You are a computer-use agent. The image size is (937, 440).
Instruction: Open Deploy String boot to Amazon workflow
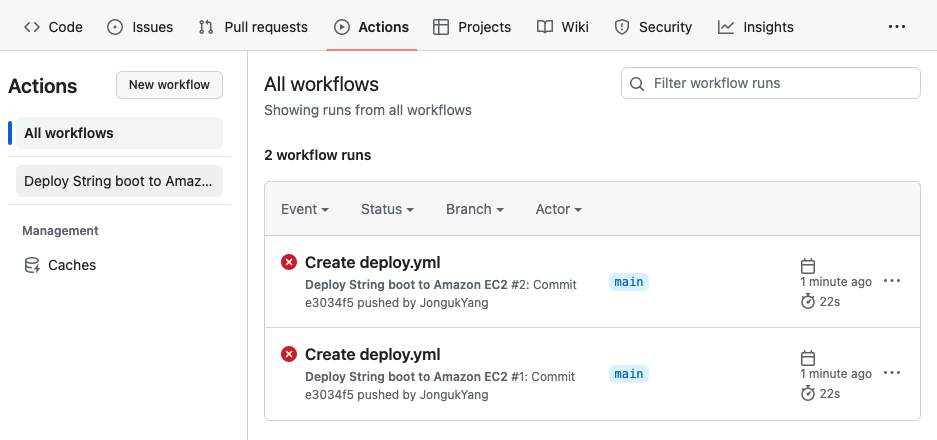[119, 181]
